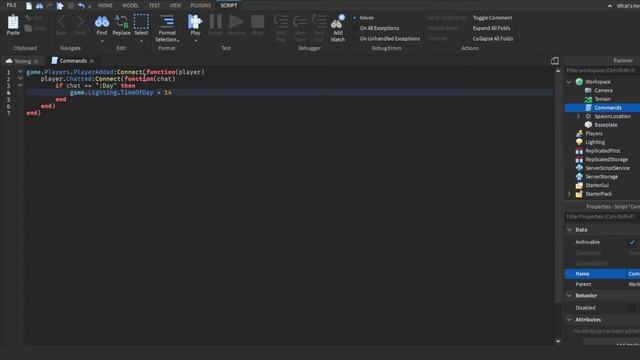The width and height of the screenshot is (640, 360).
Task: Open the Find dropdown arrow
Action: point(102,41)
